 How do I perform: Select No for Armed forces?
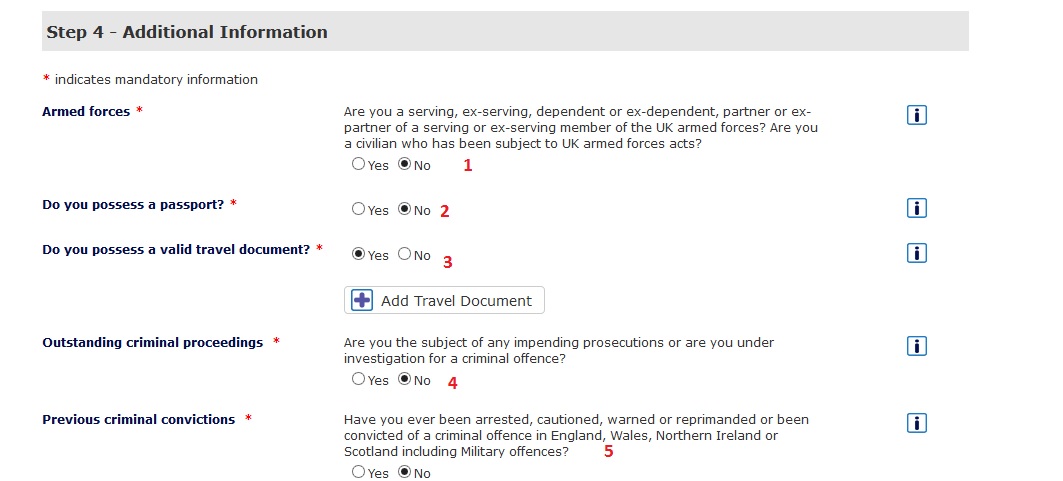click(404, 165)
